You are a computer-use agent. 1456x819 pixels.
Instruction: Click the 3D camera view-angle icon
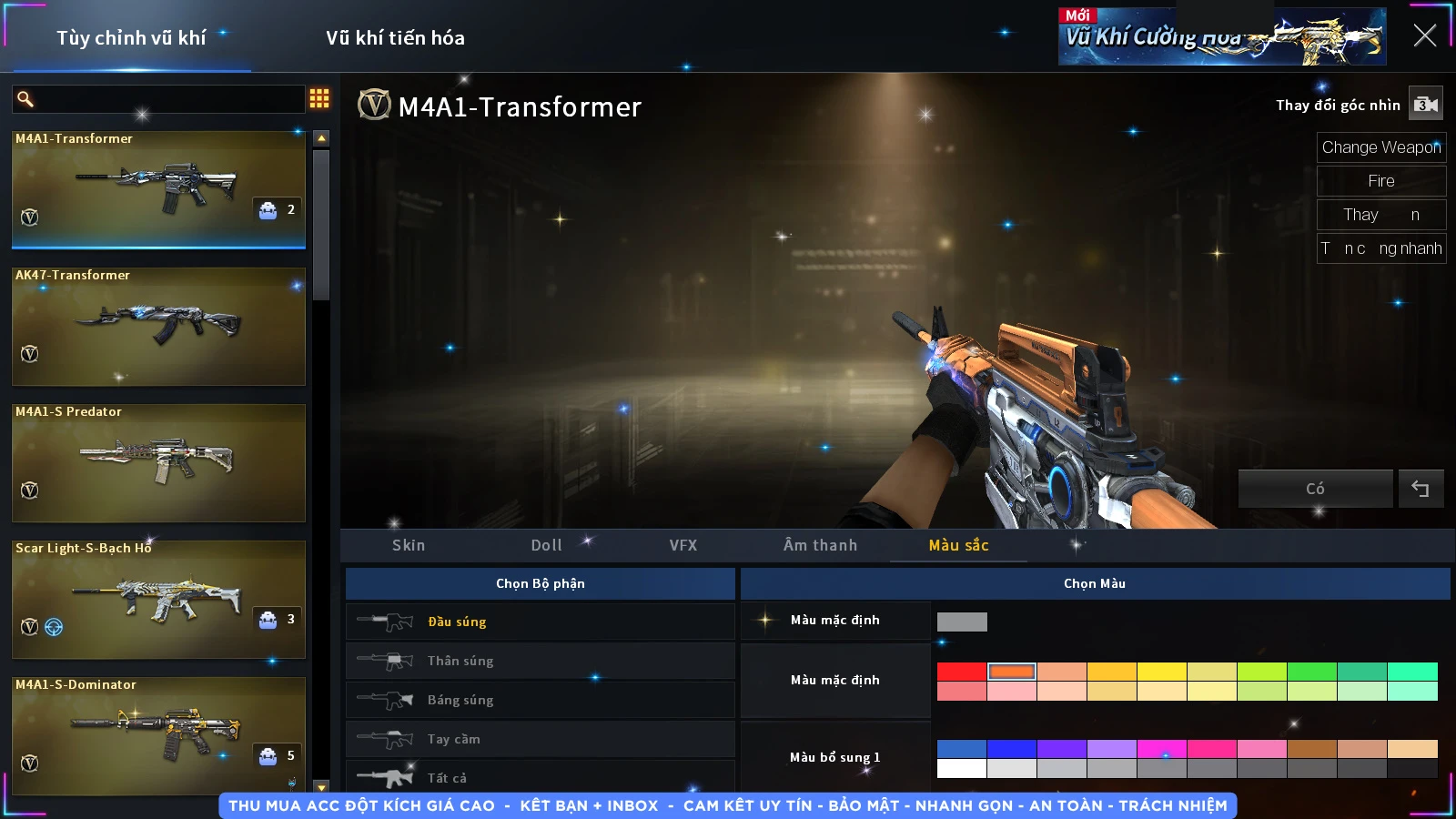click(x=1425, y=105)
